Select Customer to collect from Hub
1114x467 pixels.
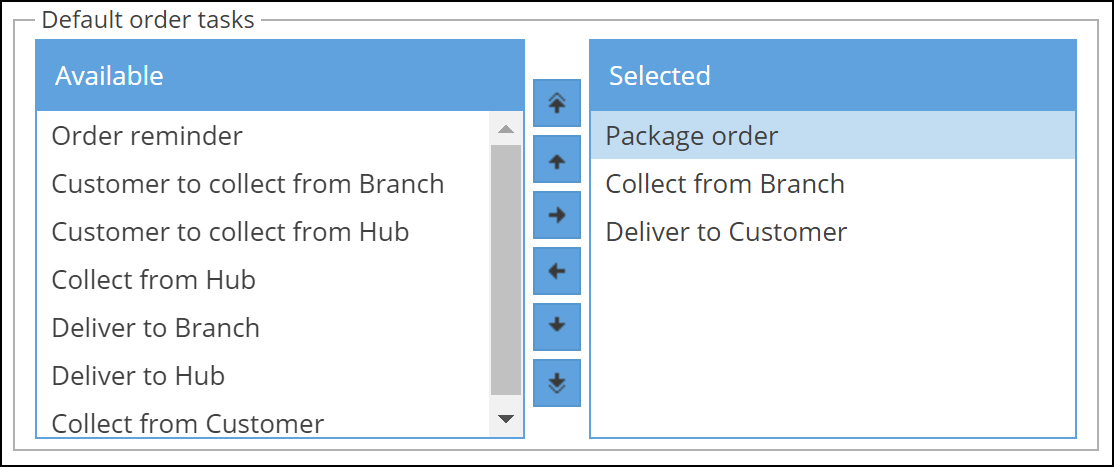[x=230, y=232]
